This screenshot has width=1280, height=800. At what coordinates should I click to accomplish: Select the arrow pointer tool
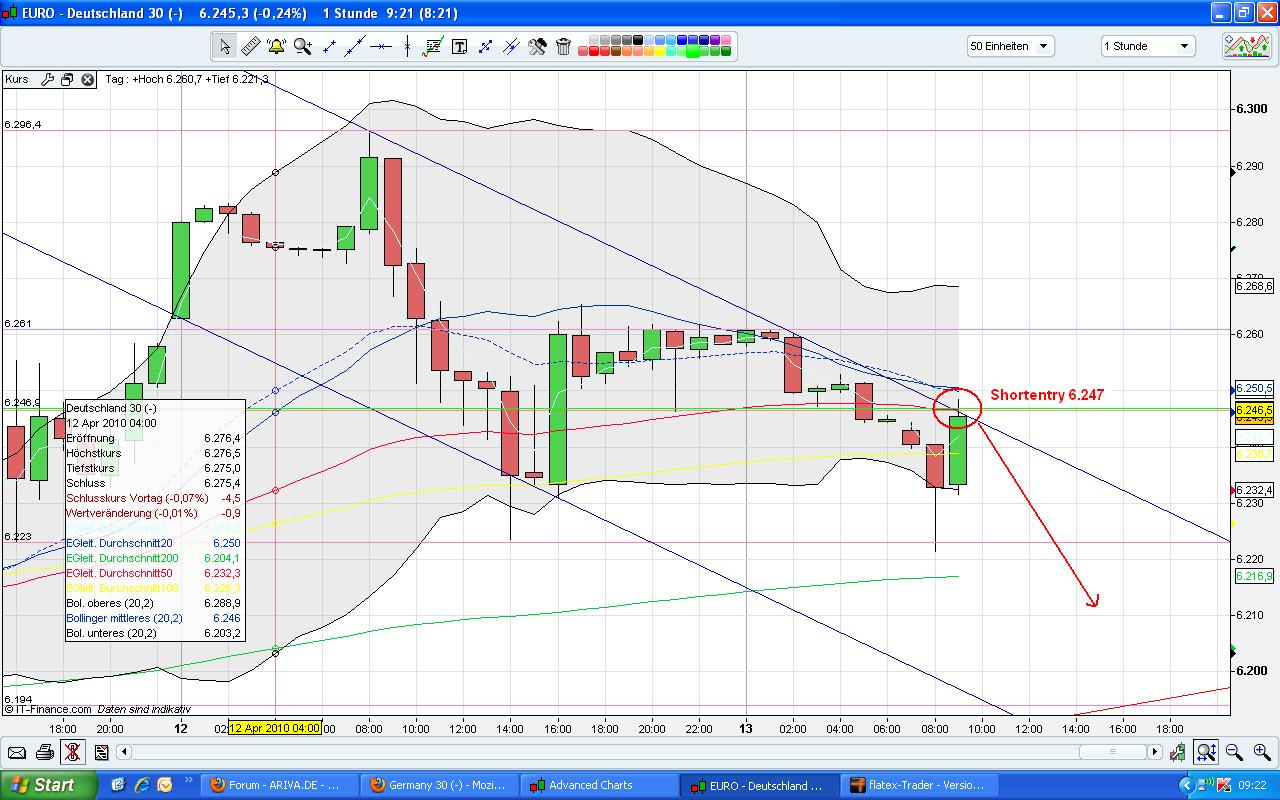pyautogui.click(x=224, y=46)
